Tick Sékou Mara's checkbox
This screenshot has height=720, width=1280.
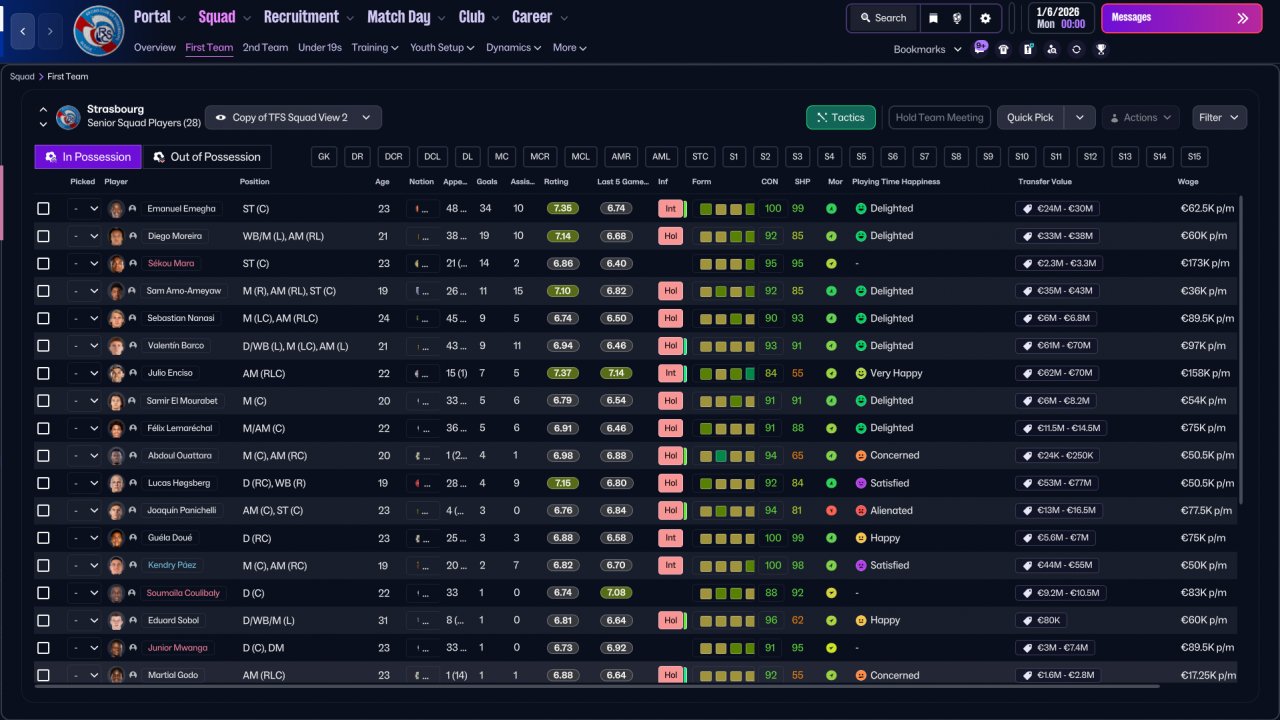pyautogui.click(x=43, y=264)
